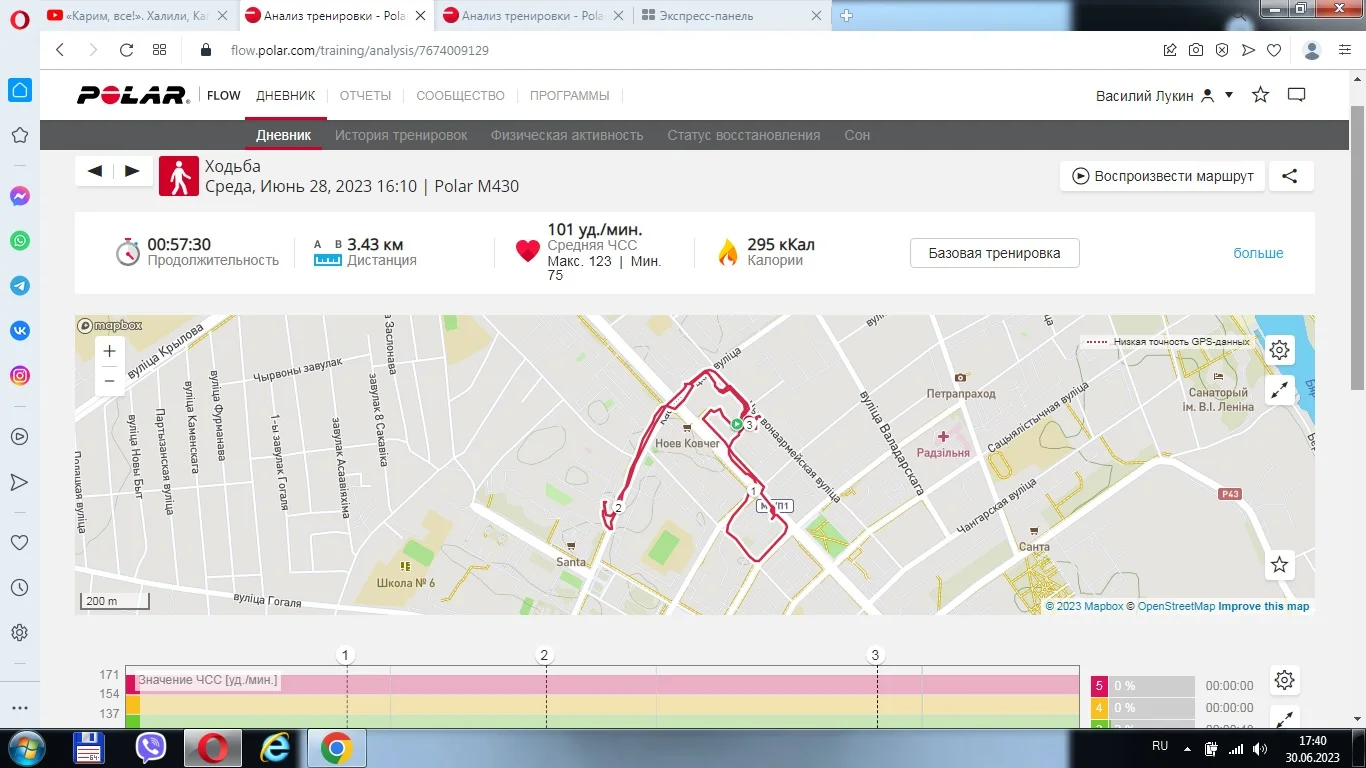The height and width of the screenshot is (768, 1366).
Task: Click the Базовая тренировка button
Action: (x=995, y=253)
